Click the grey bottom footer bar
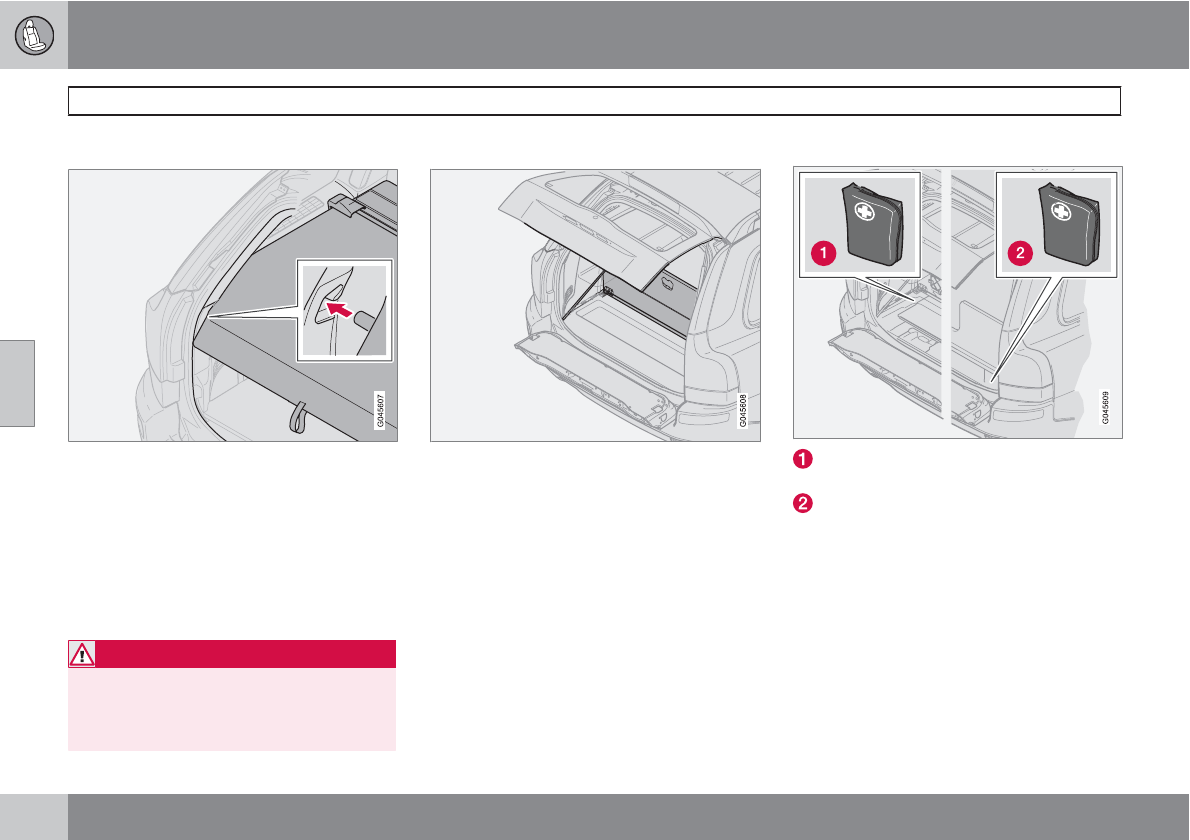 pyautogui.click(x=628, y=816)
